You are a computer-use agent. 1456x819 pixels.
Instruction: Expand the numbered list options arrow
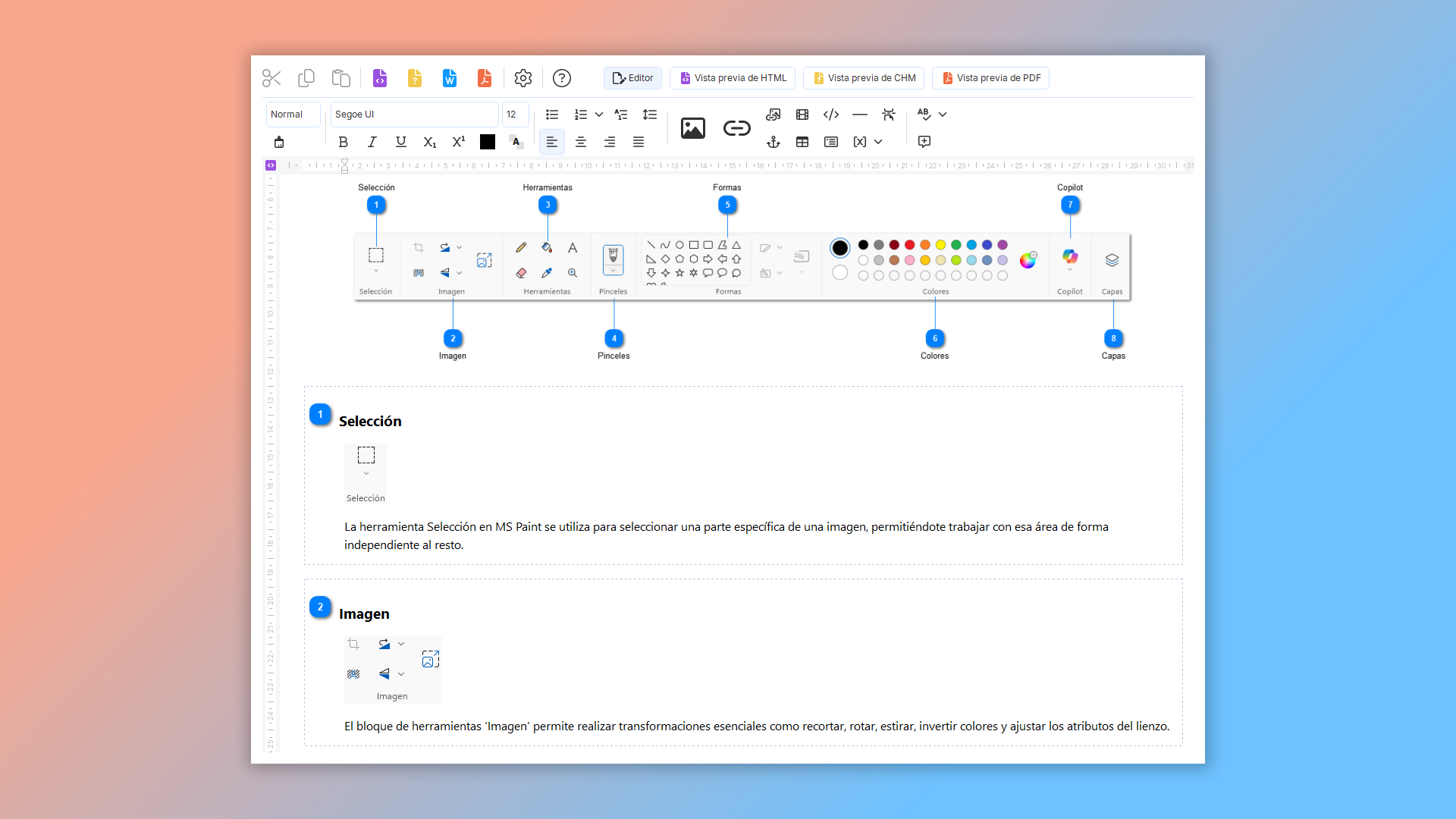tap(599, 115)
